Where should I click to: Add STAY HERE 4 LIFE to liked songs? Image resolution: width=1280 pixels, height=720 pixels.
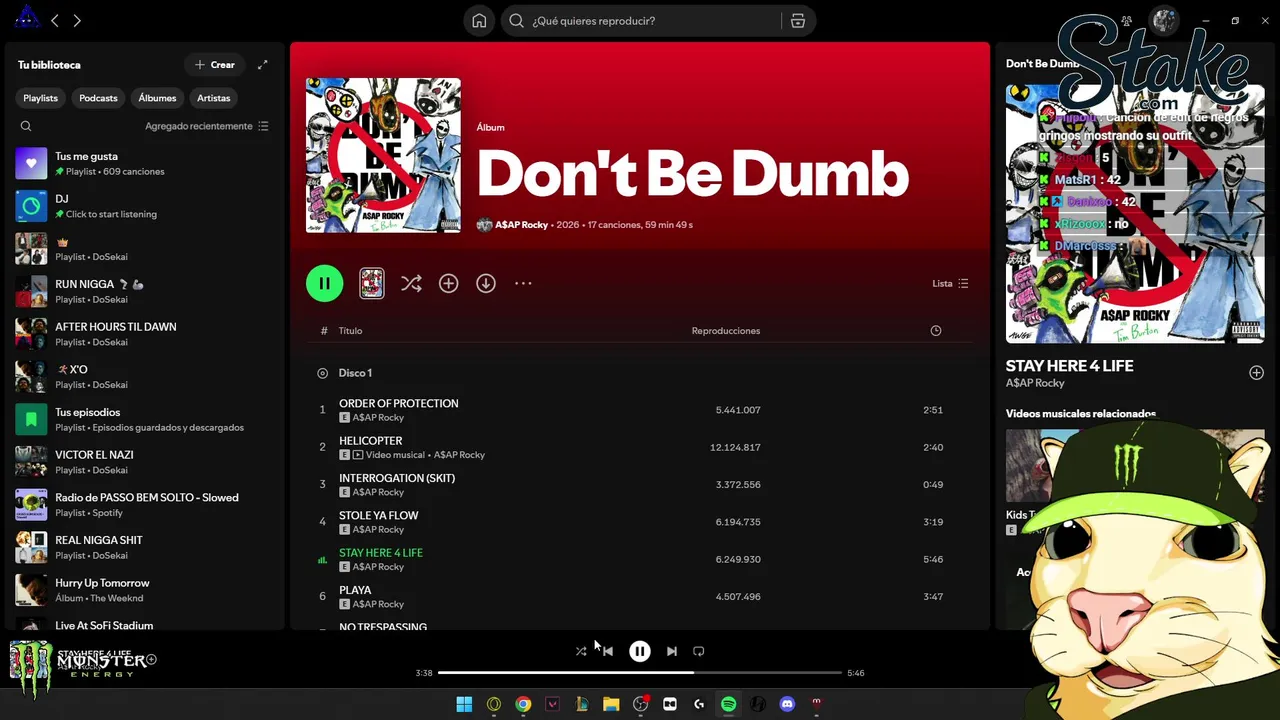point(1256,373)
